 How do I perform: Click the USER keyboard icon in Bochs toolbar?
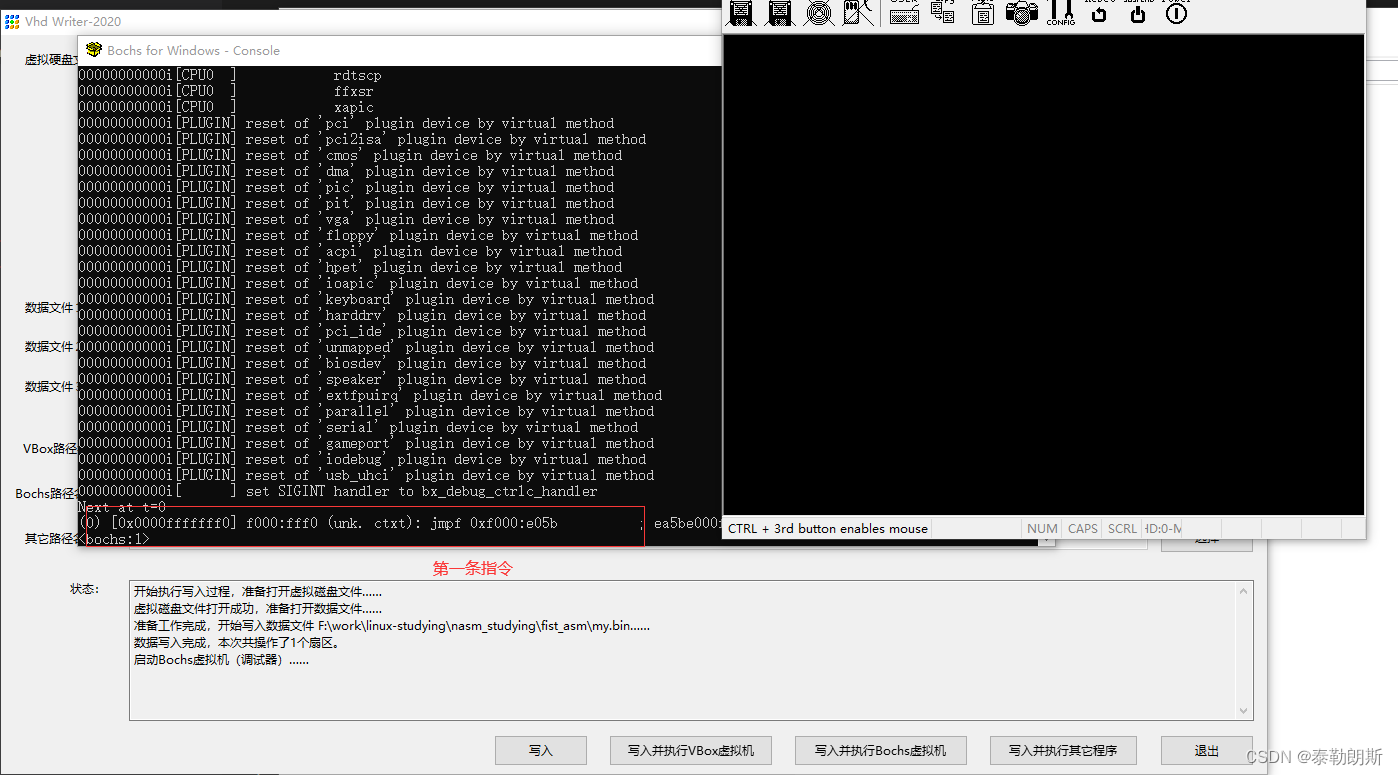click(904, 12)
